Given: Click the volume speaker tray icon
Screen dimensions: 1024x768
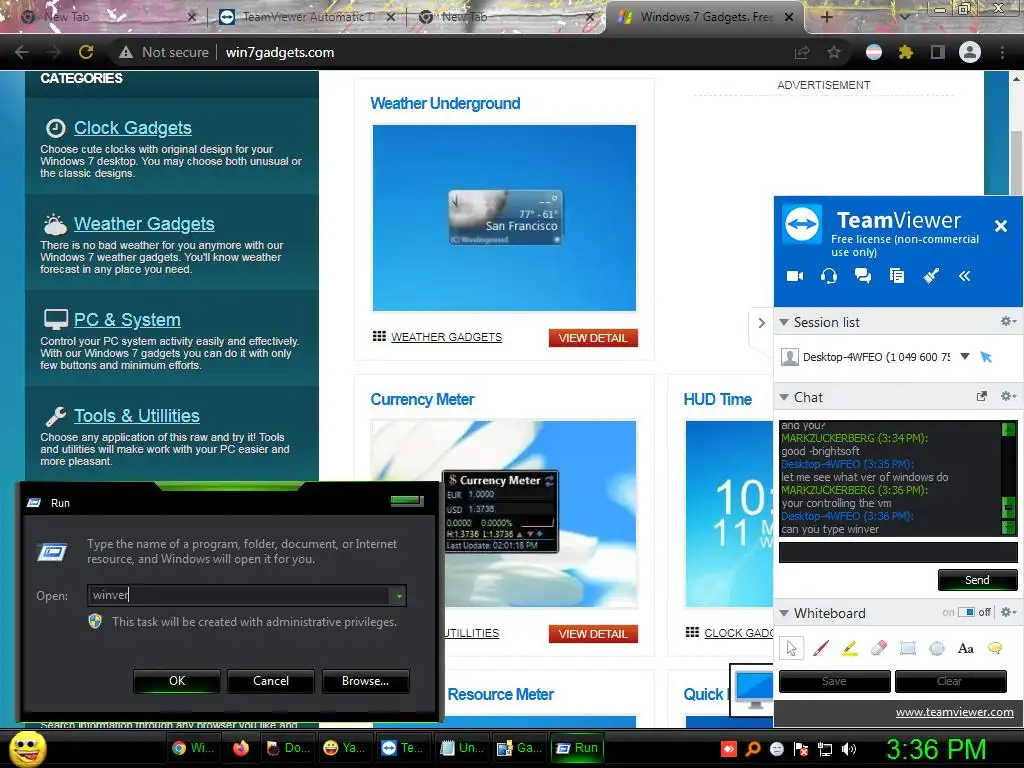Looking at the screenshot, I should point(849,749).
